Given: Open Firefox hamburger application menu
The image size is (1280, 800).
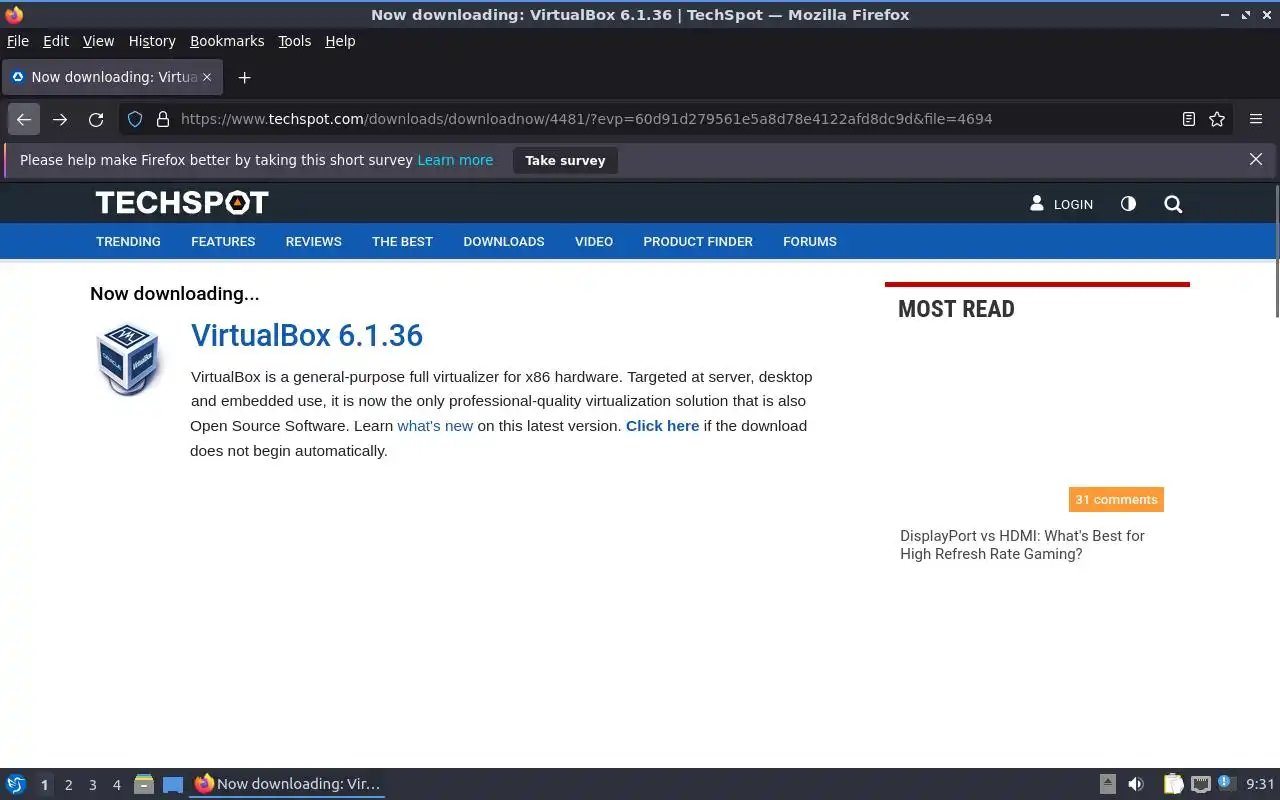Looking at the screenshot, I should (1256, 119).
